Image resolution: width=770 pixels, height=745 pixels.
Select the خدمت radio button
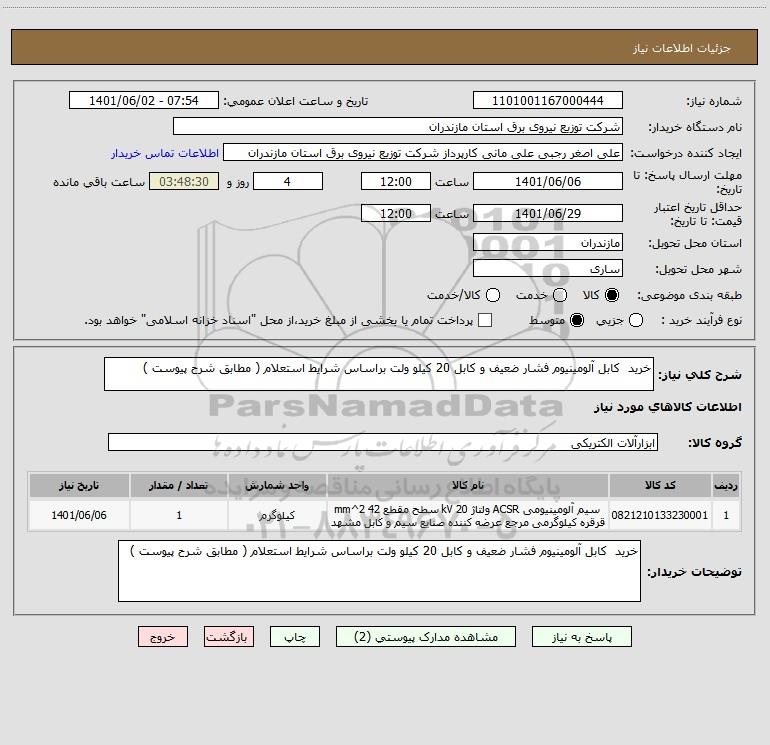click(x=560, y=295)
